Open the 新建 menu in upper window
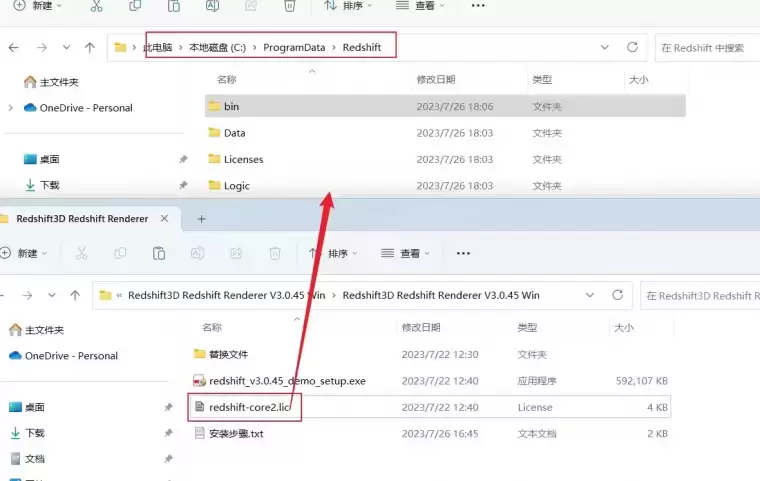The height and width of the screenshot is (481, 760). pyautogui.click(x=37, y=6)
